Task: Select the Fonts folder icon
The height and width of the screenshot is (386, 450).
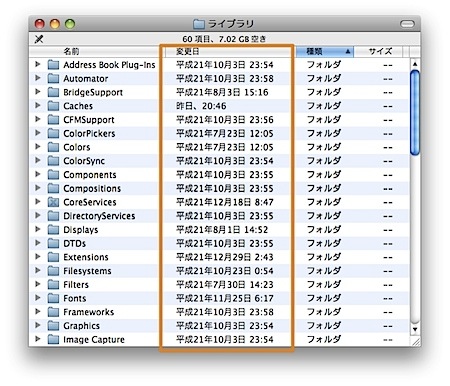Action: point(53,298)
